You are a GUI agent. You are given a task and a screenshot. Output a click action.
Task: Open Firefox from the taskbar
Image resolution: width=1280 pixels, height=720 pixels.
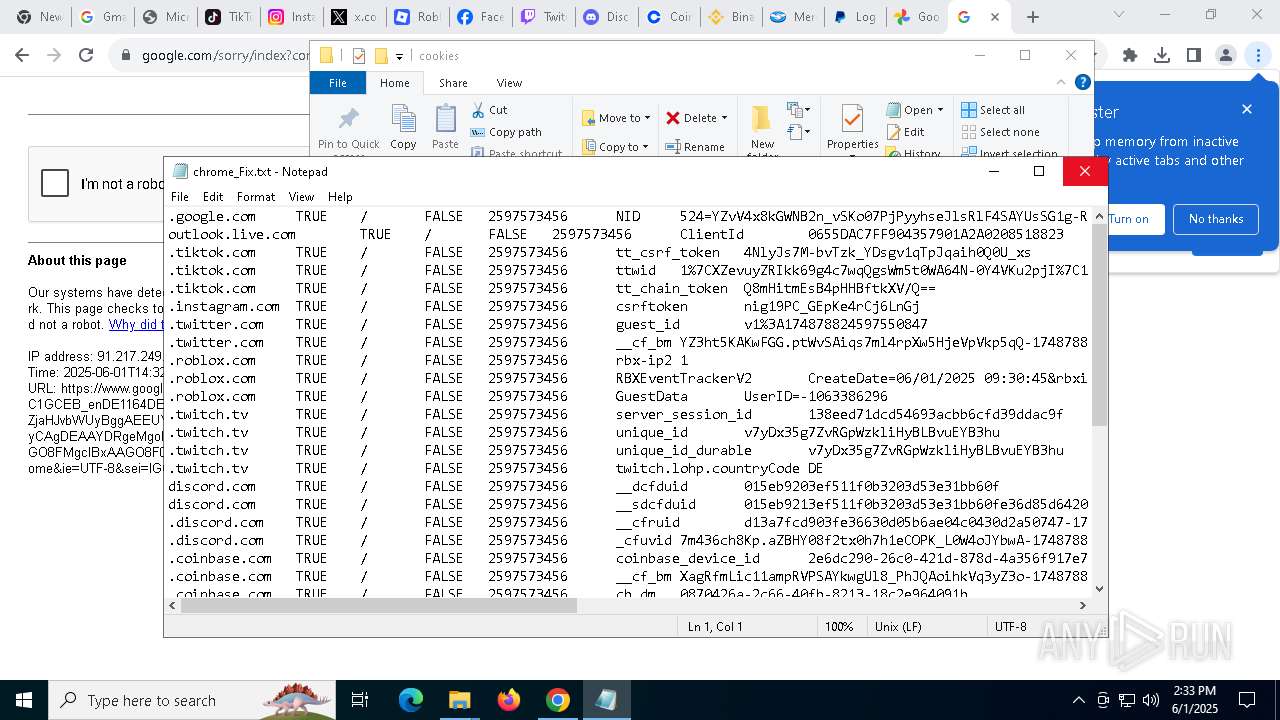click(x=509, y=700)
